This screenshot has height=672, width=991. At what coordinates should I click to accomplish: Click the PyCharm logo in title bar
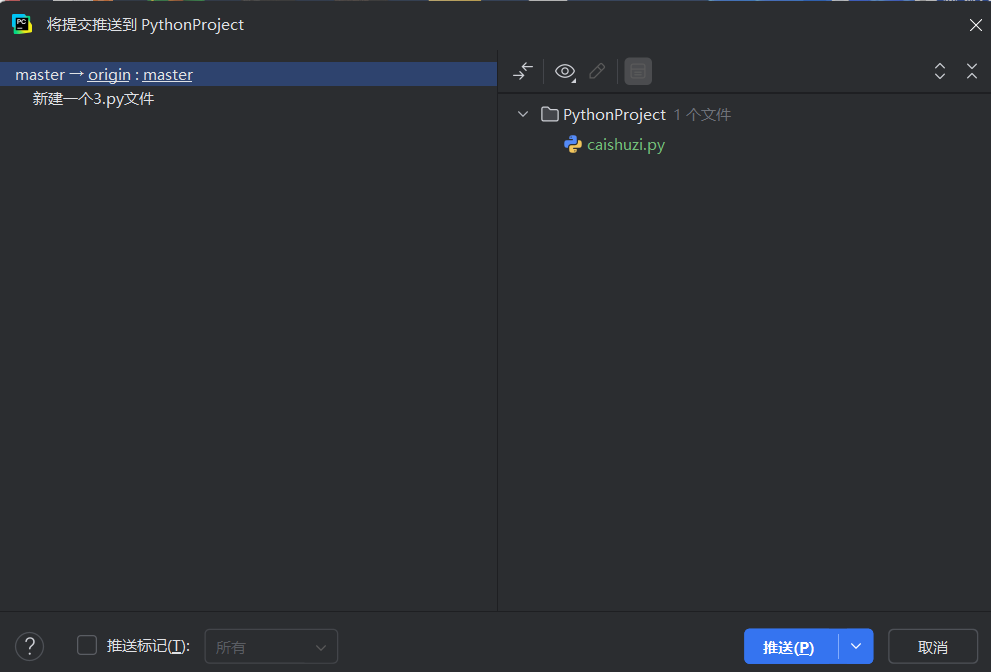[x=21, y=24]
